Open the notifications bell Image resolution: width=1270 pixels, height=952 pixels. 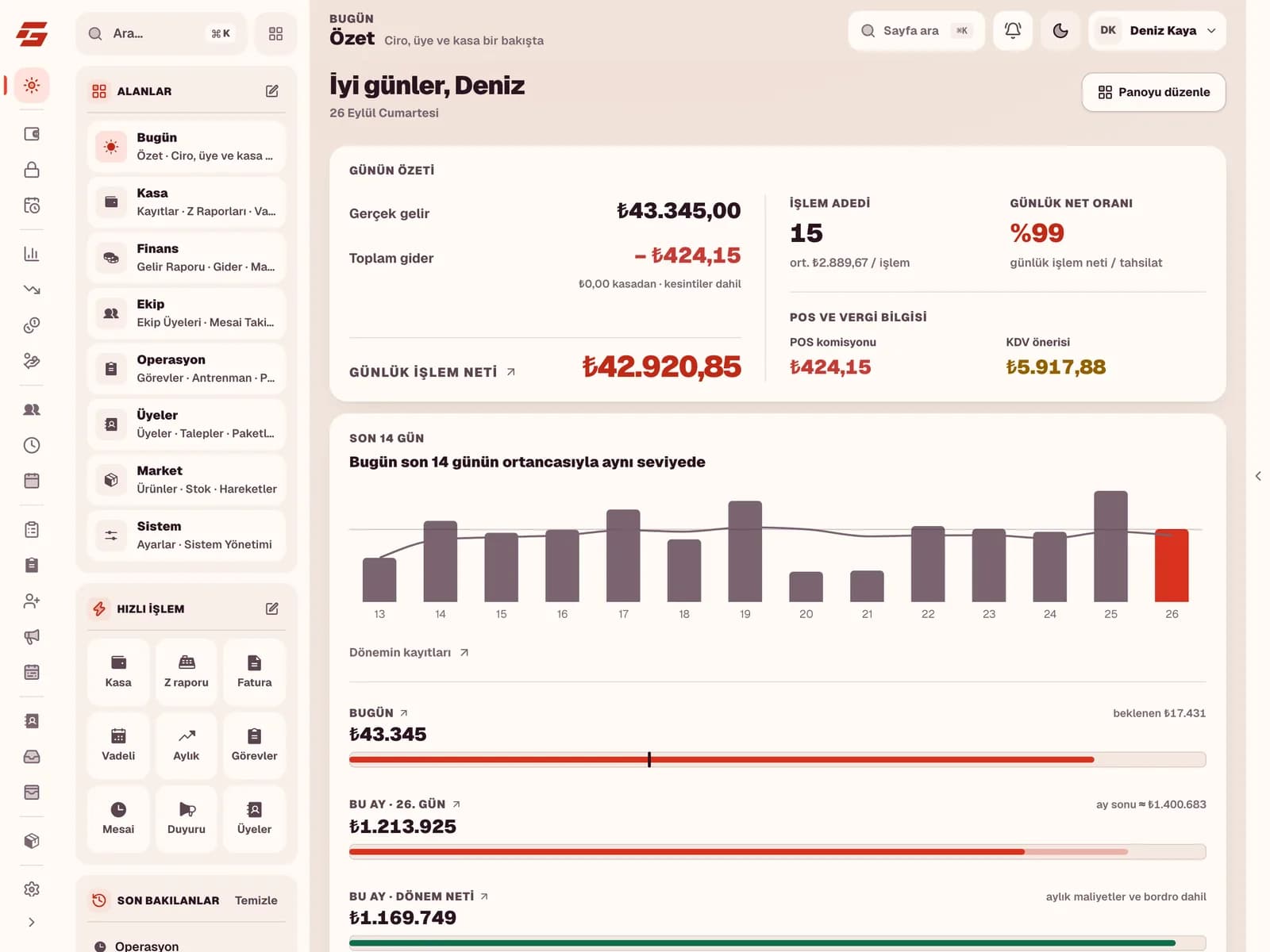(1012, 31)
